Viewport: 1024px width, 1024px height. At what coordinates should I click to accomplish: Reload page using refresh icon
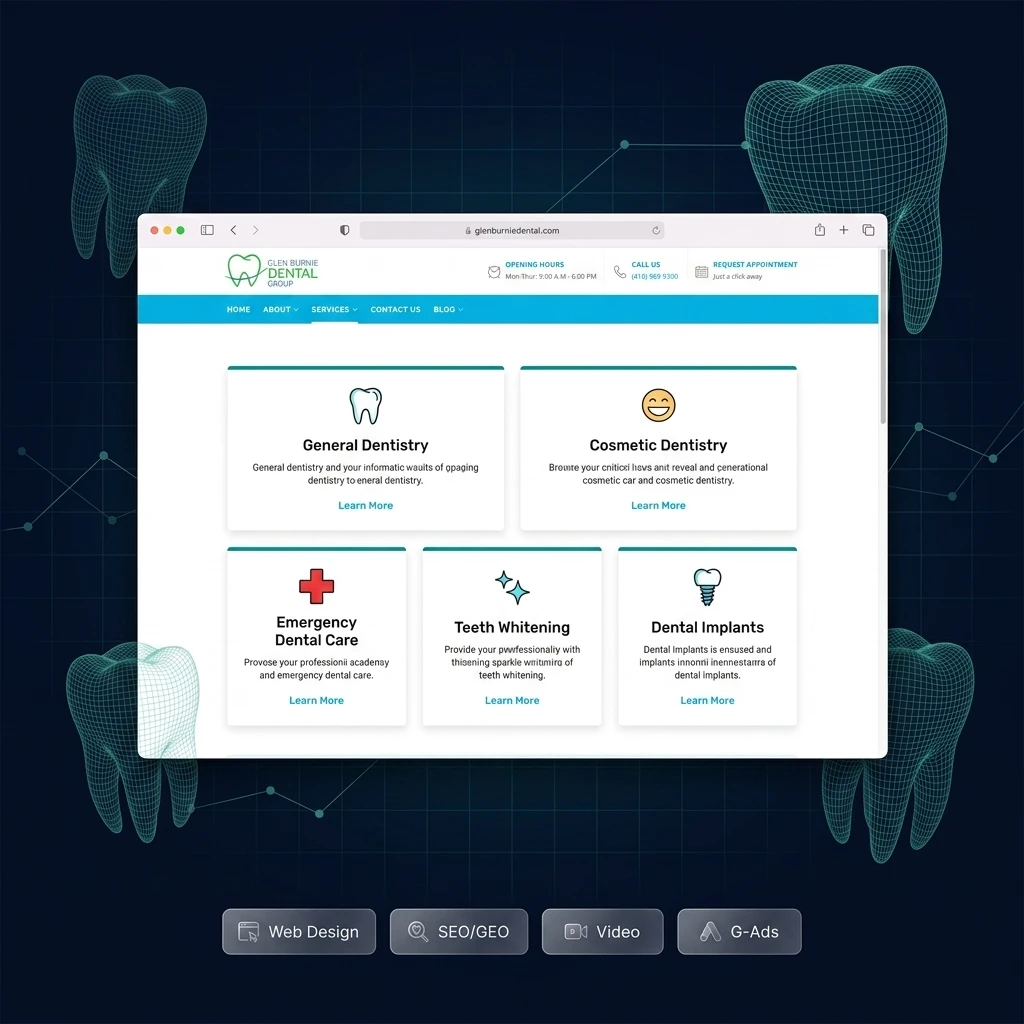tap(656, 231)
